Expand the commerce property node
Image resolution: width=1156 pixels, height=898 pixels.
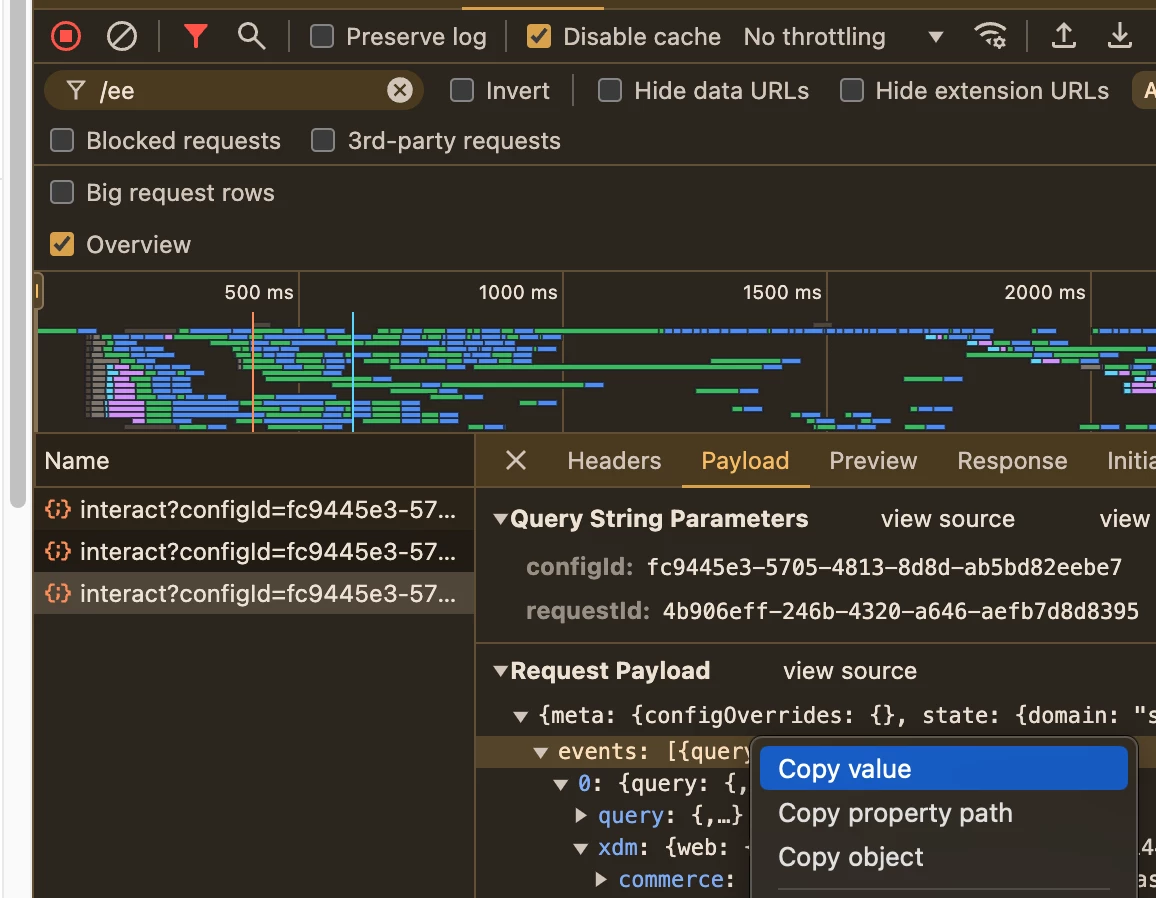pos(601,880)
